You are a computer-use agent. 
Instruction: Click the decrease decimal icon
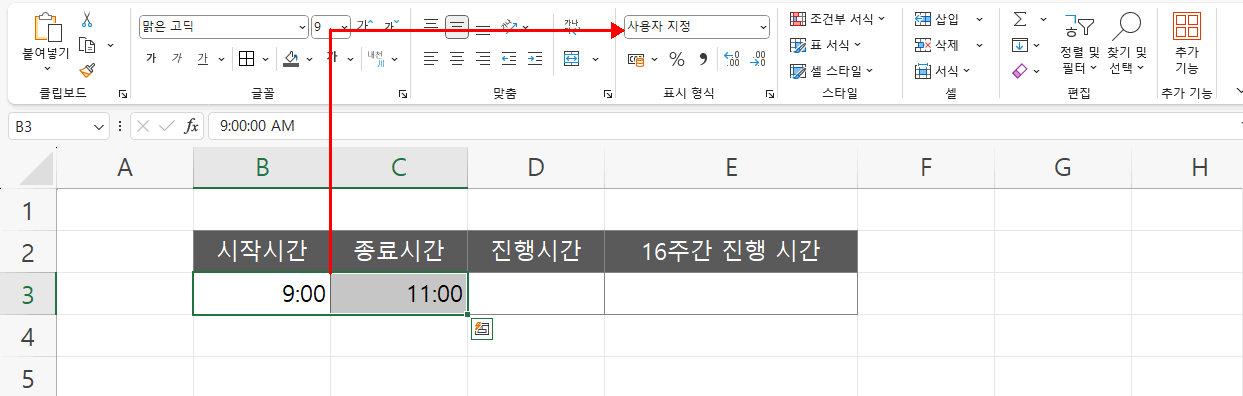[x=758, y=59]
